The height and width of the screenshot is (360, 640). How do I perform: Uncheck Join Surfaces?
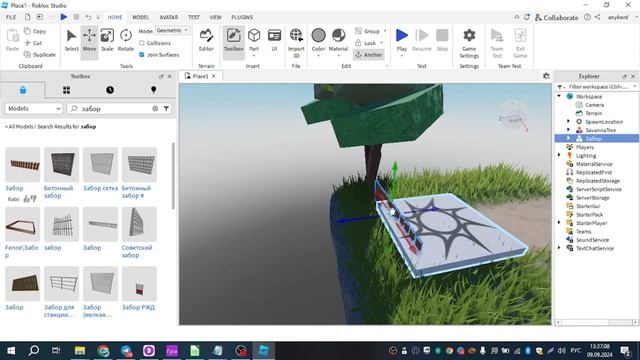[142, 55]
